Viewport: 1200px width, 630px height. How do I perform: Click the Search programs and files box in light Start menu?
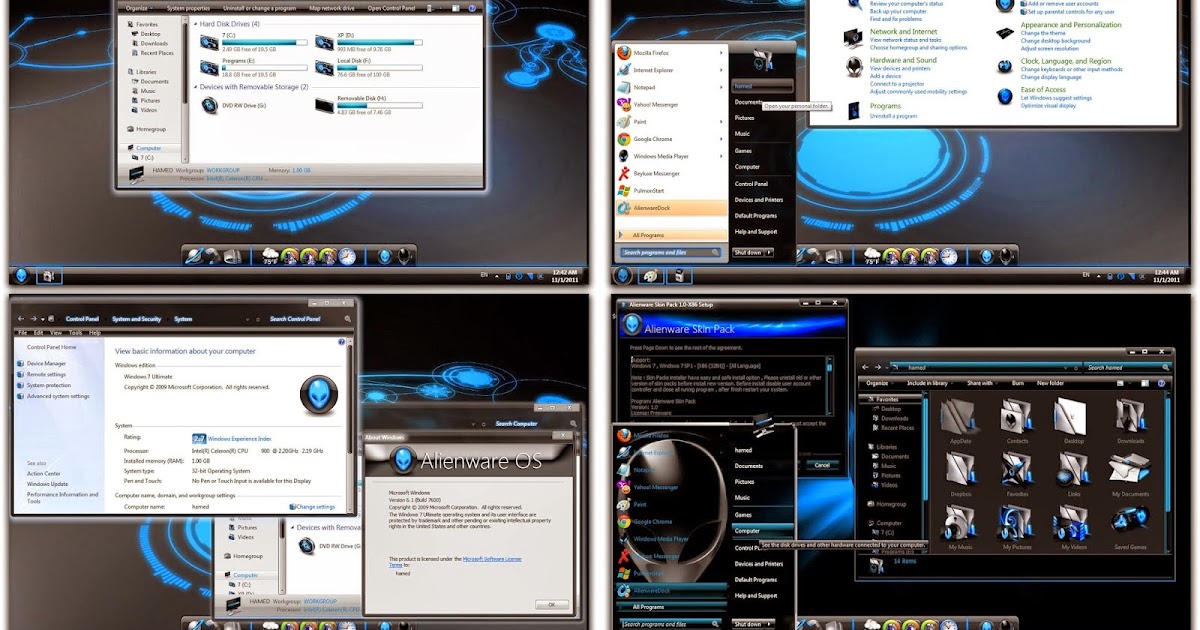coord(670,253)
